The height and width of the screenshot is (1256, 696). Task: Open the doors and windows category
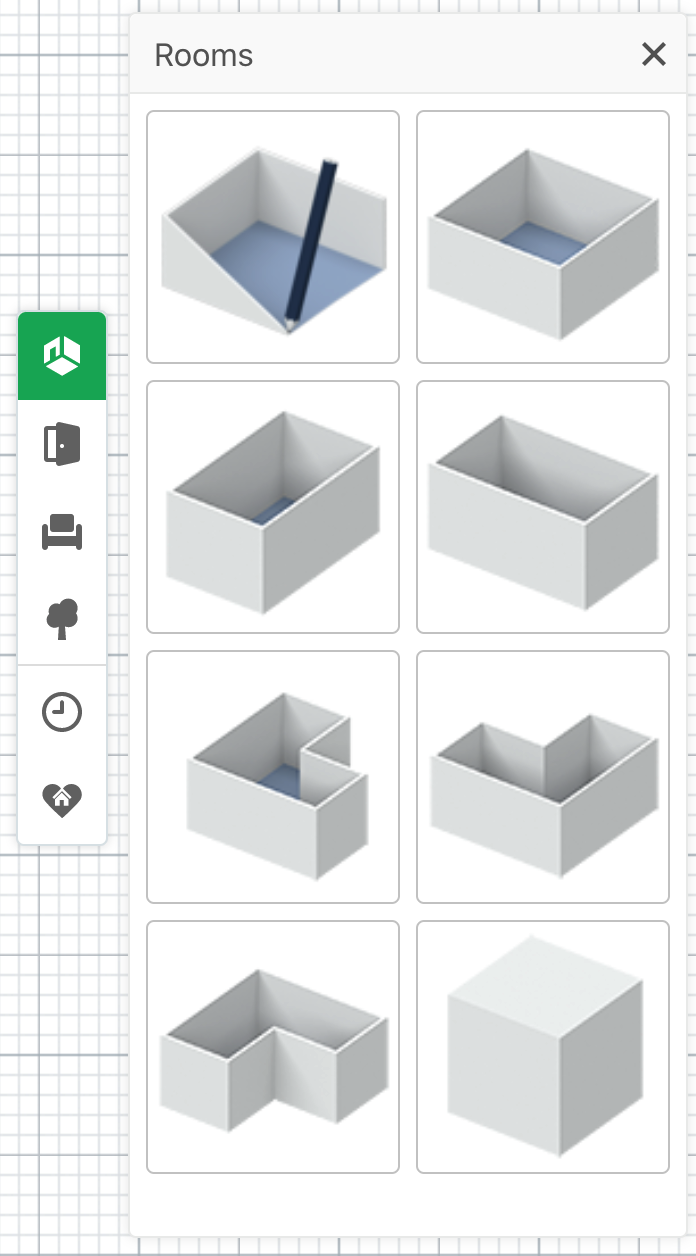(x=62, y=444)
